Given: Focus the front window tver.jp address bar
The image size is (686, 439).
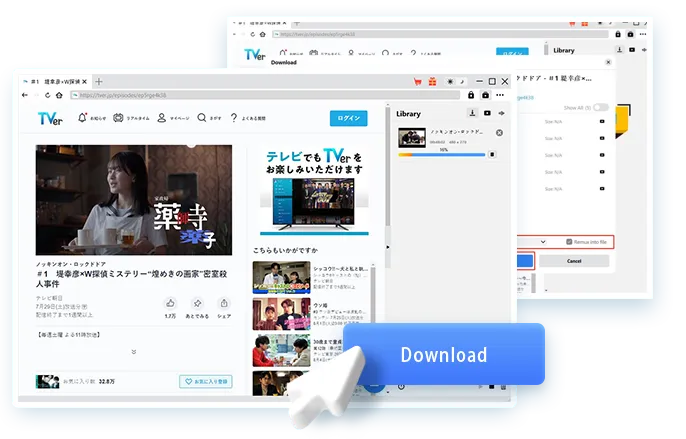Looking at the screenshot, I should click(x=265, y=95).
